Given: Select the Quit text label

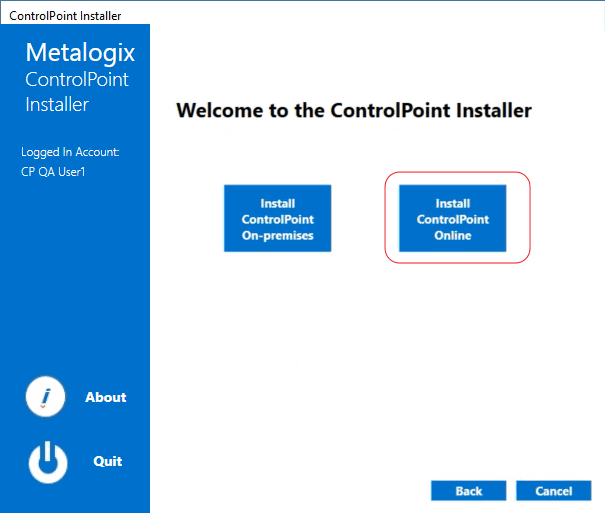Looking at the screenshot, I should (x=108, y=461).
